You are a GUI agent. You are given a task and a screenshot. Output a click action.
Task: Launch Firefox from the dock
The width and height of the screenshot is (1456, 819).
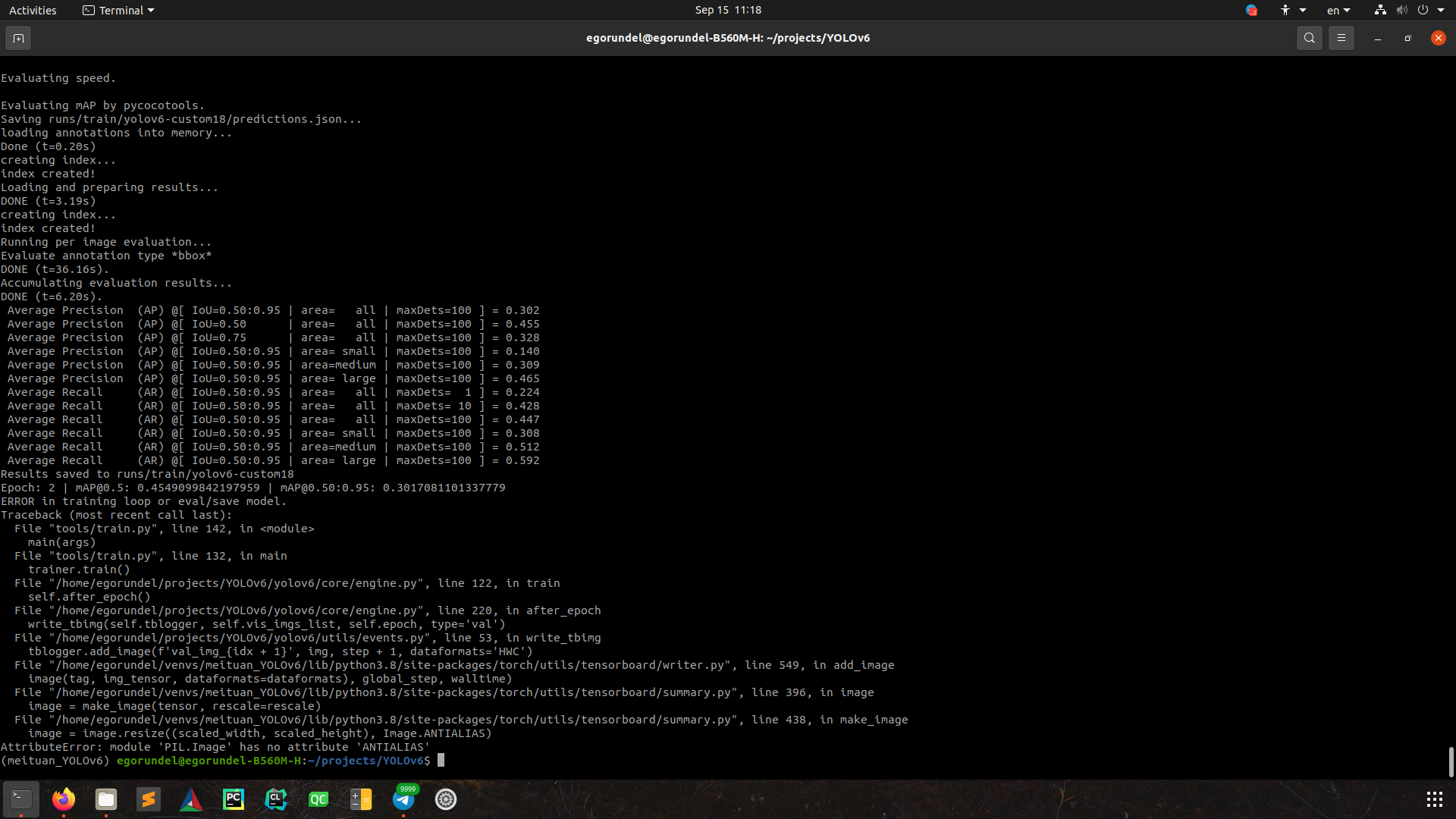64,799
